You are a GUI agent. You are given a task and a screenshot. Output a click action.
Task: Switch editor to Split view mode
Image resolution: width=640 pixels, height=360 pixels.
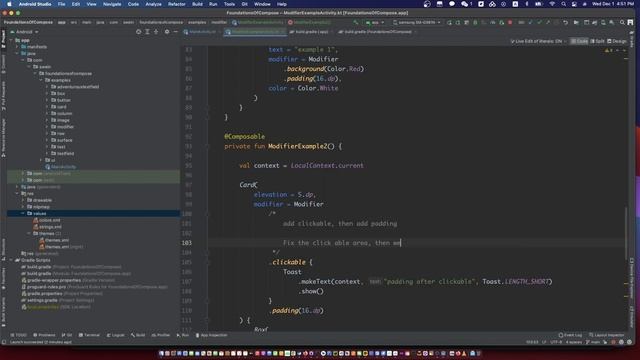598,41
